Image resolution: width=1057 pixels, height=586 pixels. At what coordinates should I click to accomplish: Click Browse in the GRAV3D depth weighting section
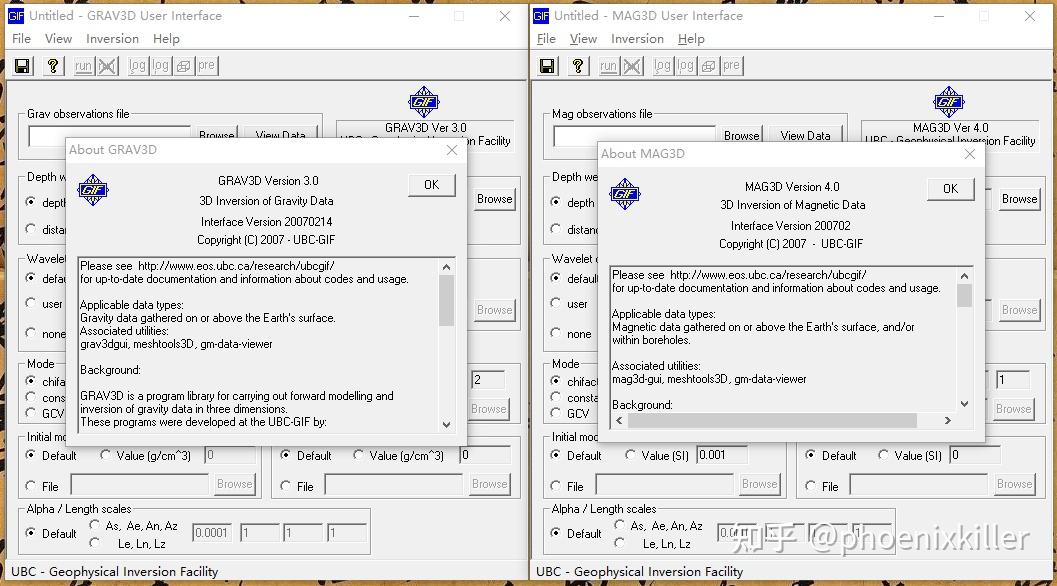click(494, 199)
